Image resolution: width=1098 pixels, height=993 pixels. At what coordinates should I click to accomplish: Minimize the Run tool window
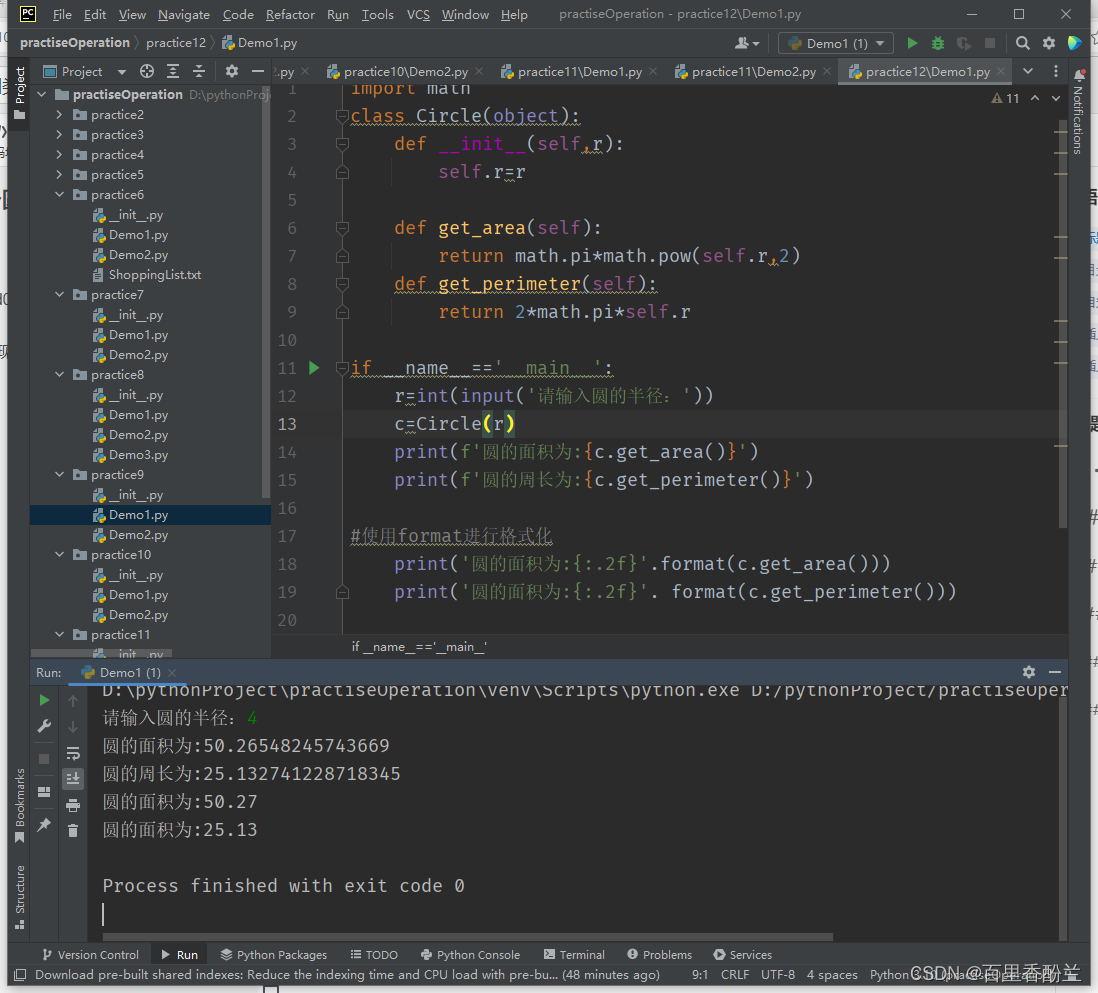click(x=1055, y=672)
